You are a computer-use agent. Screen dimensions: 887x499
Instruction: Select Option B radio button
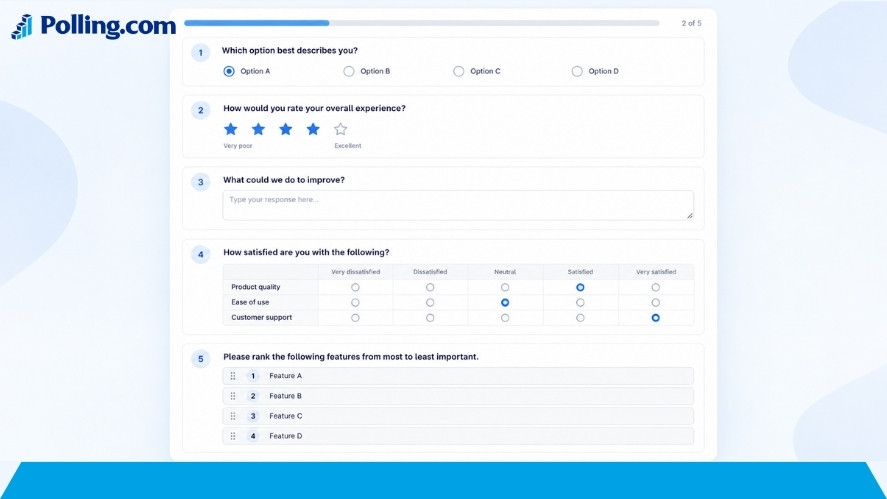pos(348,71)
